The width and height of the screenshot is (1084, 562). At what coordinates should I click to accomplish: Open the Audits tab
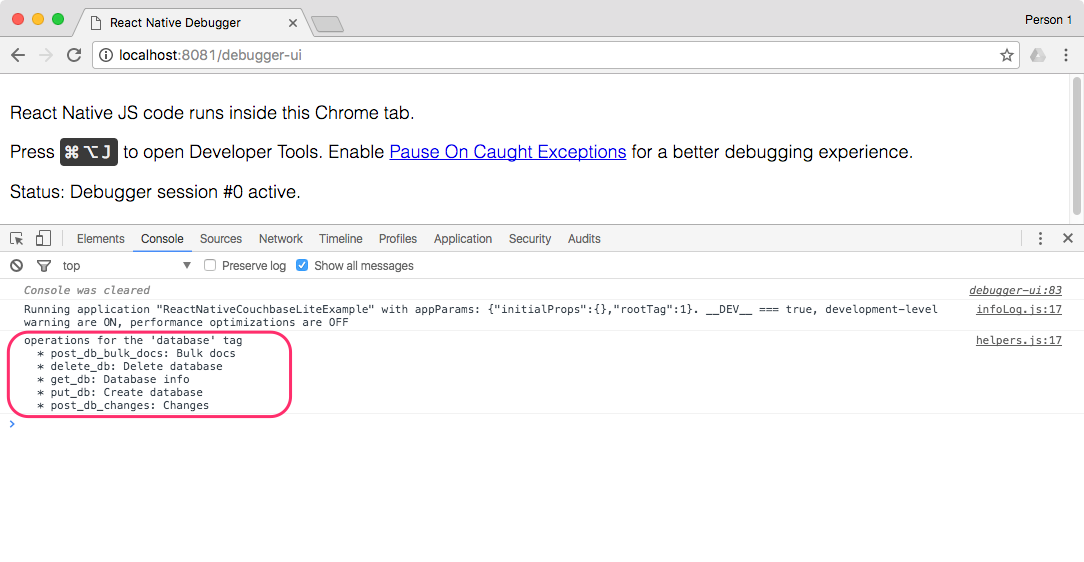click(x=584, y=238)
